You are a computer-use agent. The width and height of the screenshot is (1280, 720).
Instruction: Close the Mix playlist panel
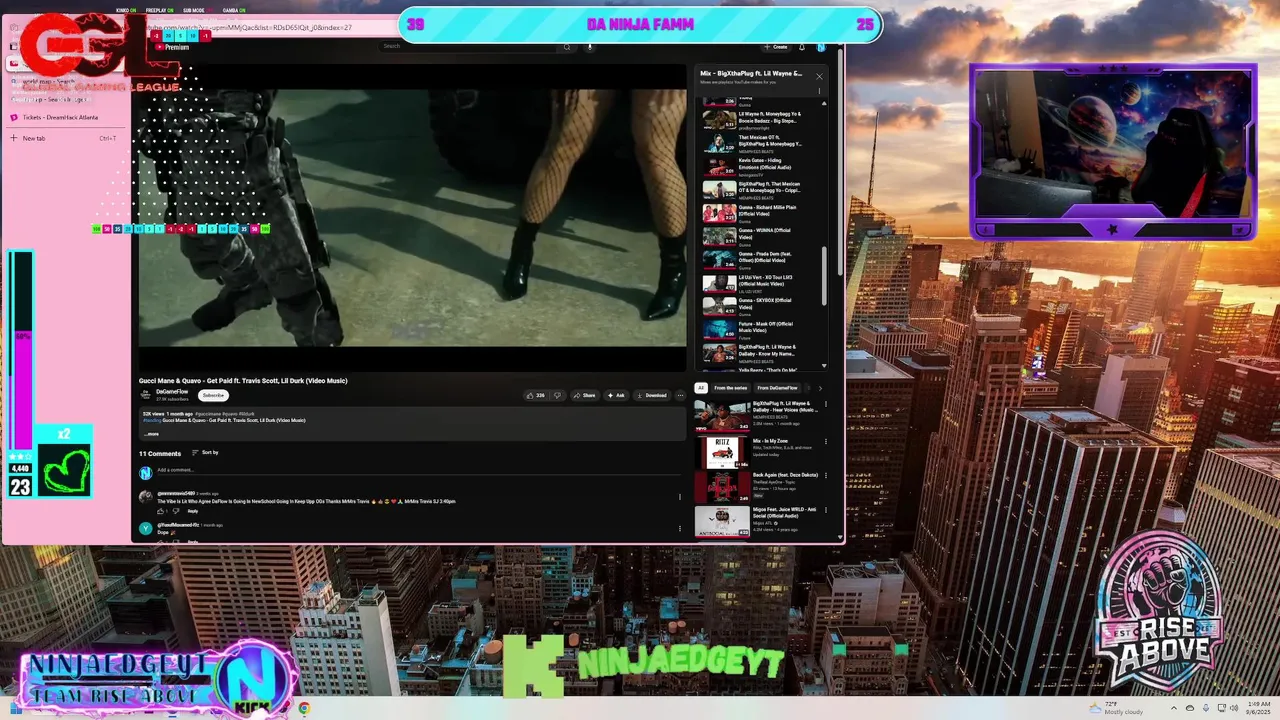coord(819,76)
